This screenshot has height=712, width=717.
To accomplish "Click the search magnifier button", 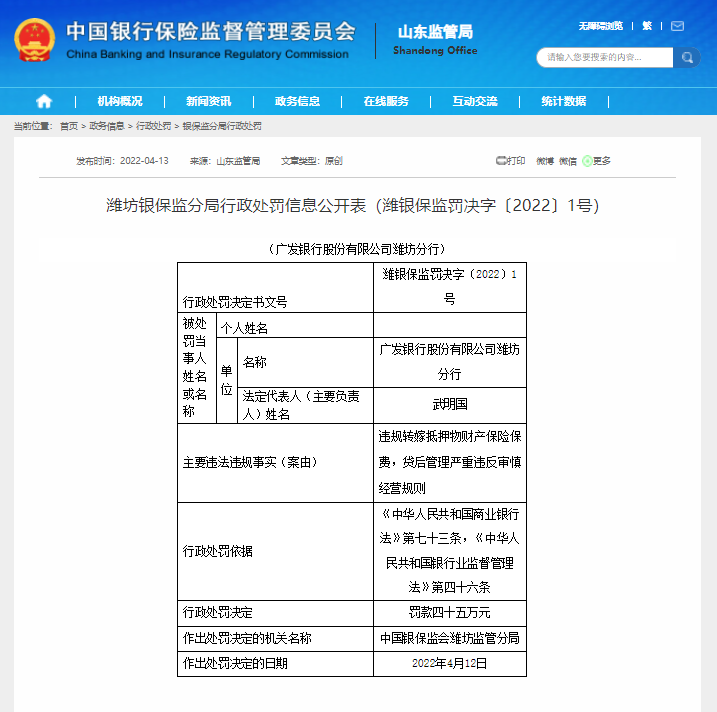I will [x=687, y=57].
